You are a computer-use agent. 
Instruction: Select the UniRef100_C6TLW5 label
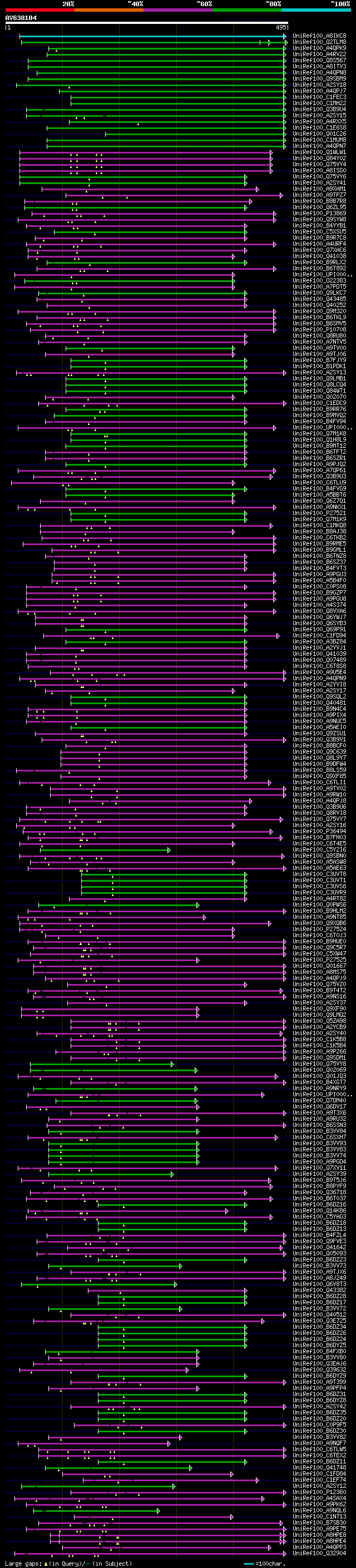click(x=319, y=1449)
